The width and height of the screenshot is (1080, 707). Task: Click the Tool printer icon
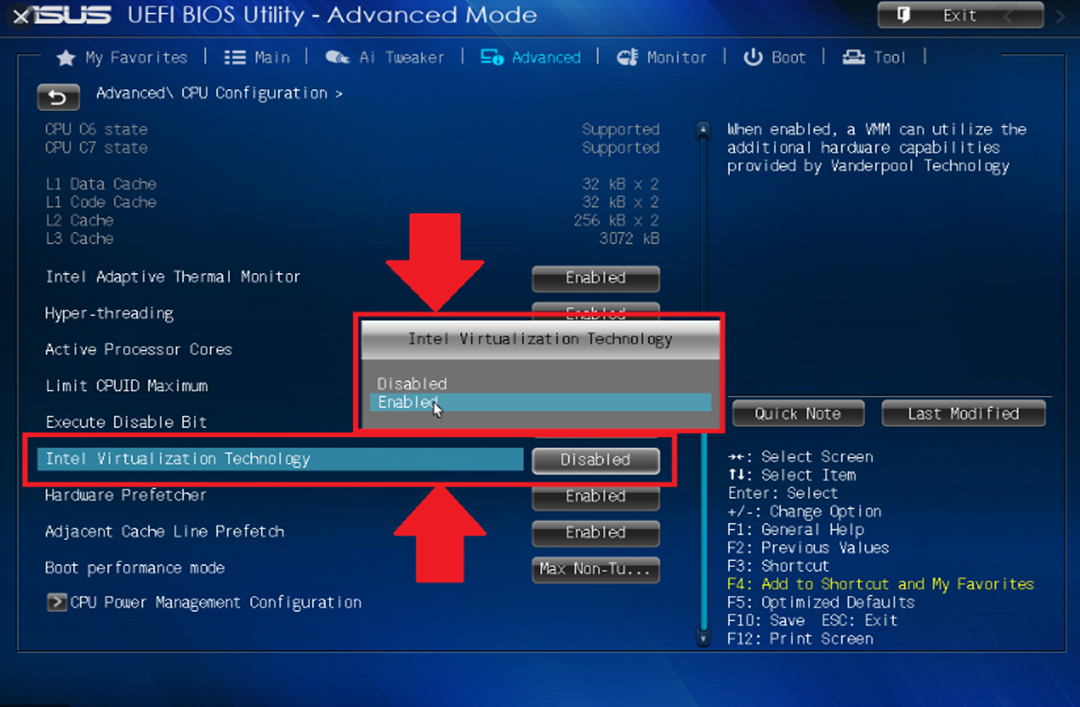[x=854, y=57]
